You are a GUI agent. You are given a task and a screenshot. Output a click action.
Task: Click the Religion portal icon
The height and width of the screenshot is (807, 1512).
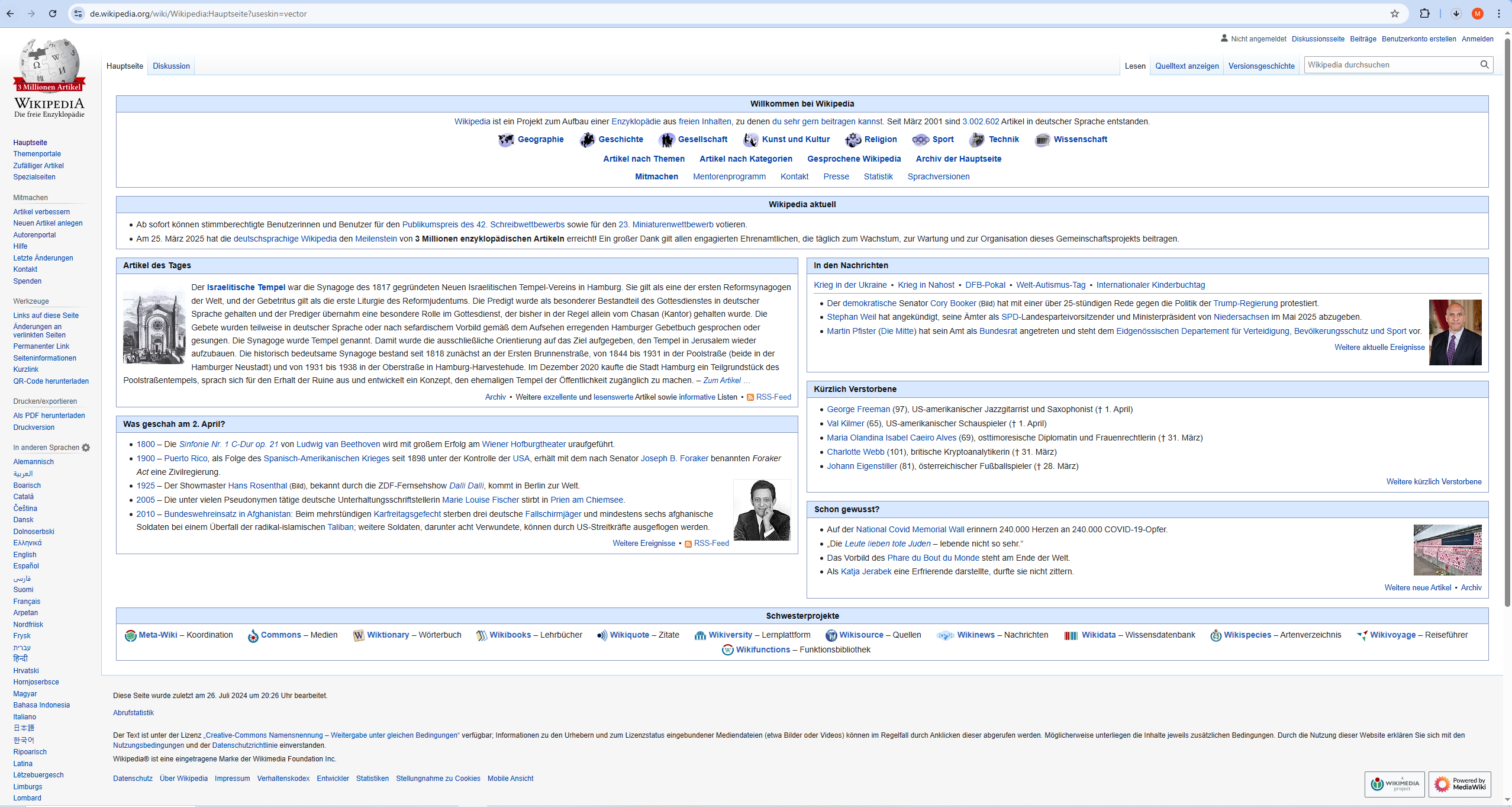[x=853, y=140]
